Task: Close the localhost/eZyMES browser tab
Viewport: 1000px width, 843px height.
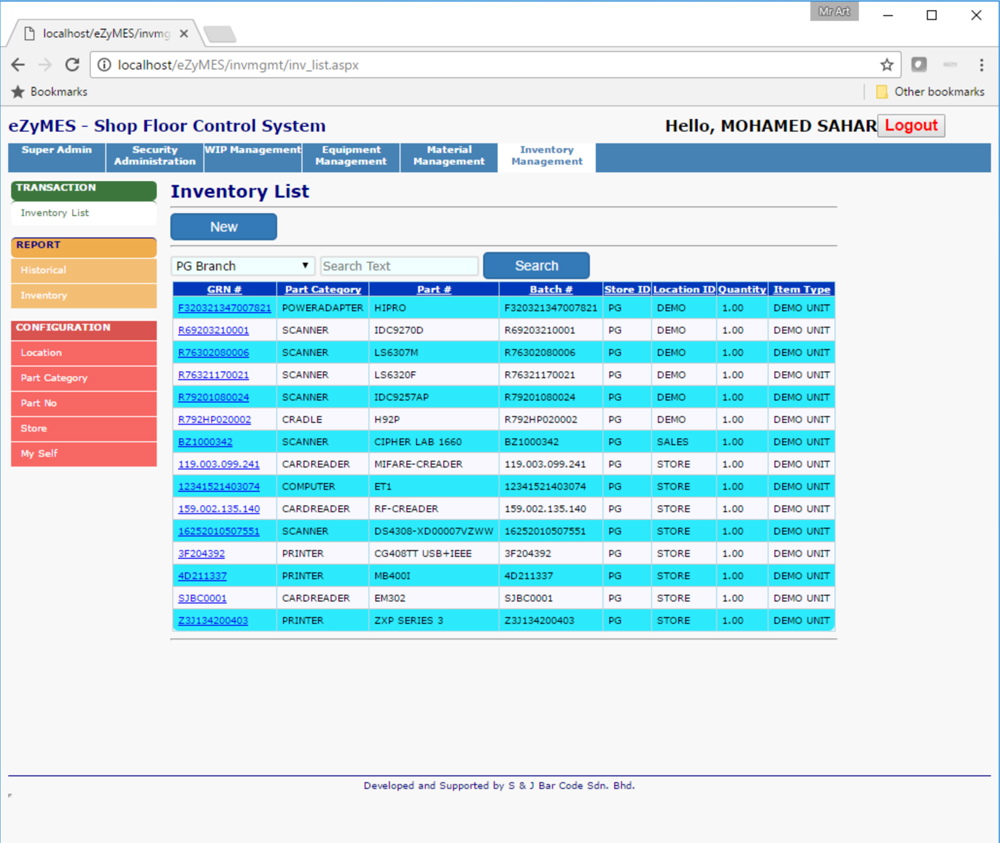Action: [183, 33]
